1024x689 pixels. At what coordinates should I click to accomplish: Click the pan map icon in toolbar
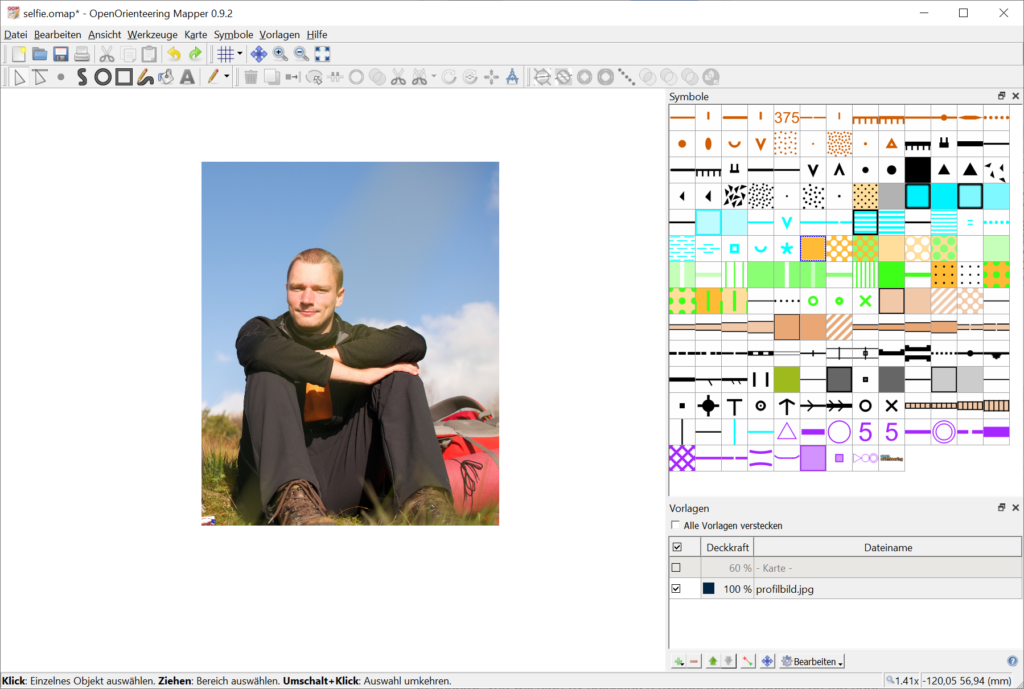point(258,54)
